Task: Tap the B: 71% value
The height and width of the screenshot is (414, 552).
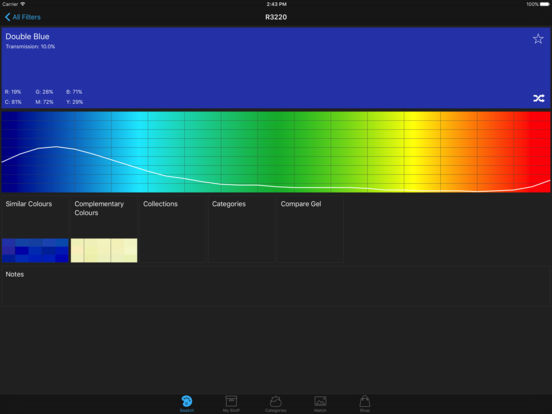Action: (x=74, y=92)
